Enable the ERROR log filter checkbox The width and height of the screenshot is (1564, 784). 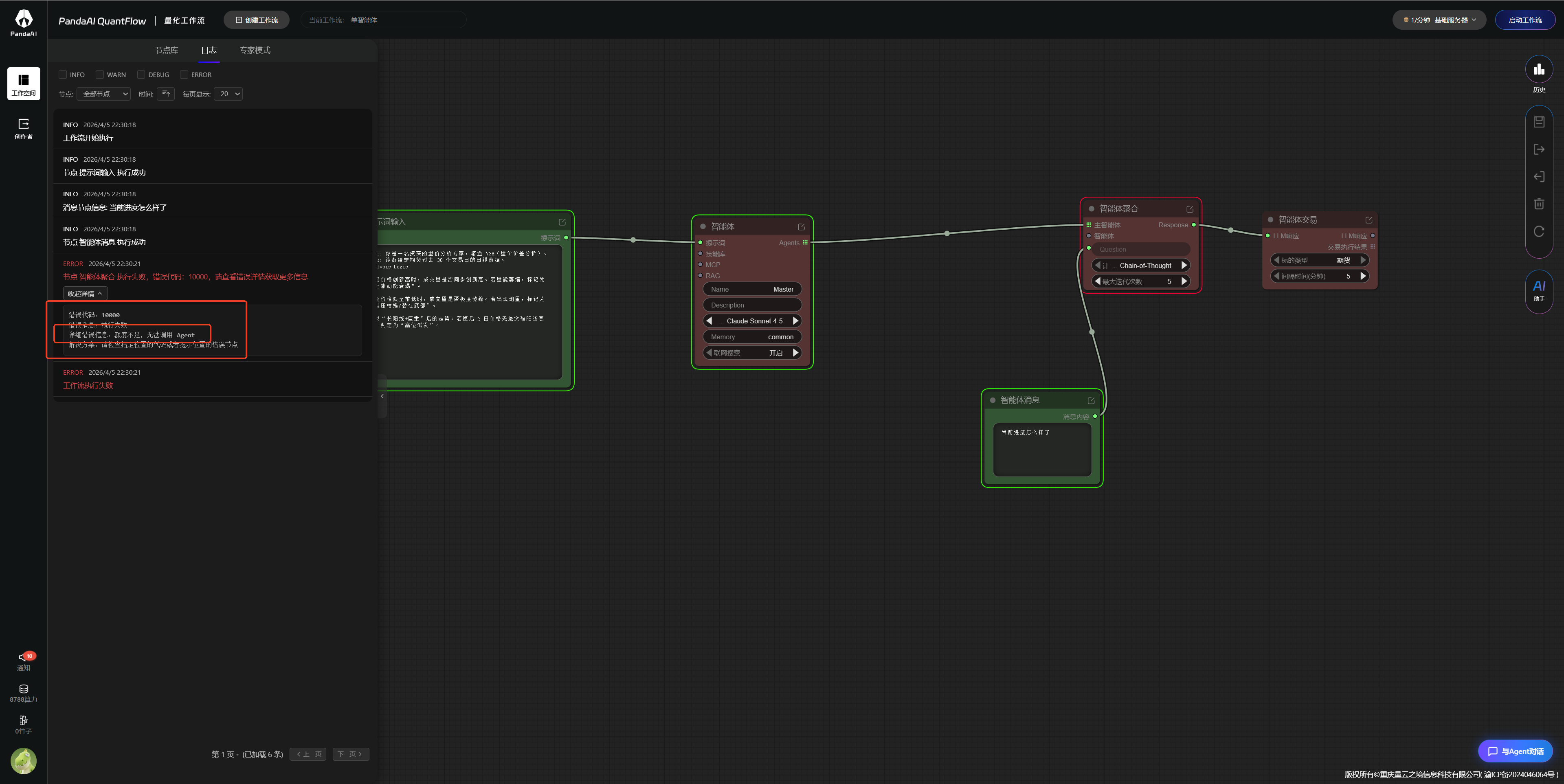(x=184, y=75)
